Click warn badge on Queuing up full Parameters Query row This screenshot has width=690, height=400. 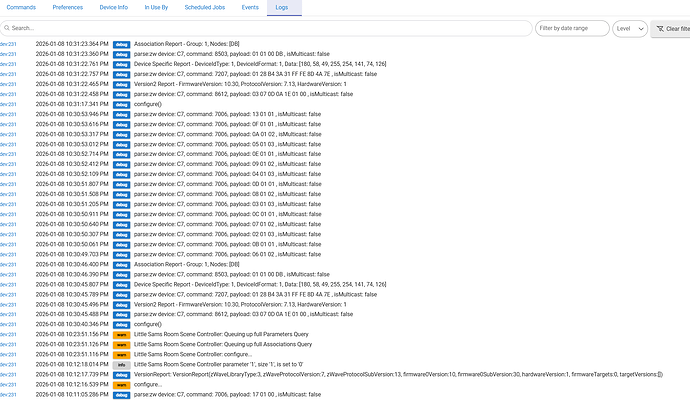pos(121,333)
